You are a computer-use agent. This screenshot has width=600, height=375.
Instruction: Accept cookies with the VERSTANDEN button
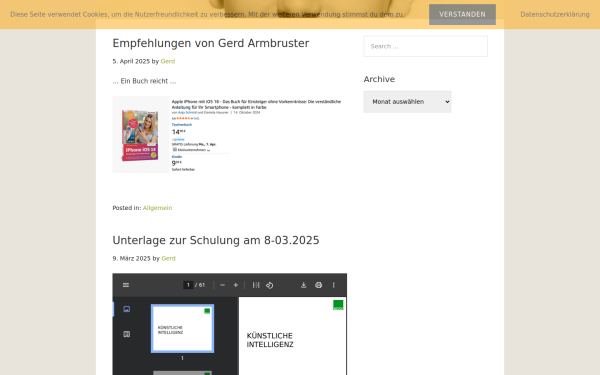pyautogui.click(x=462, y=15)
